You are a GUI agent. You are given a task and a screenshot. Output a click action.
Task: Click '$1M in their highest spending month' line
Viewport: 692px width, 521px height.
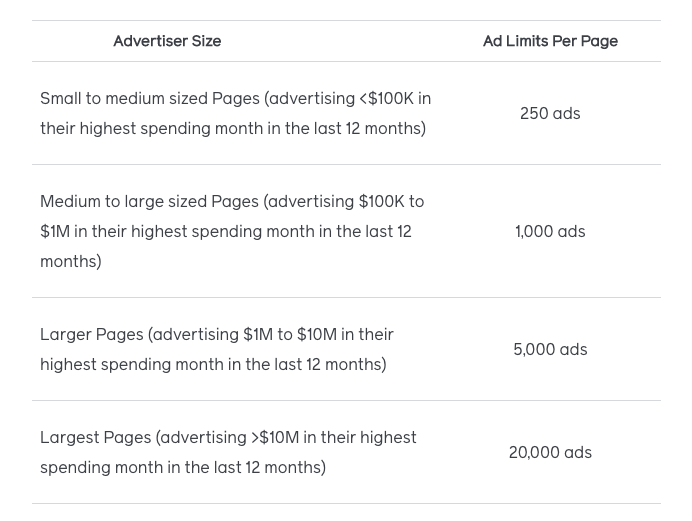click(164, 232)
